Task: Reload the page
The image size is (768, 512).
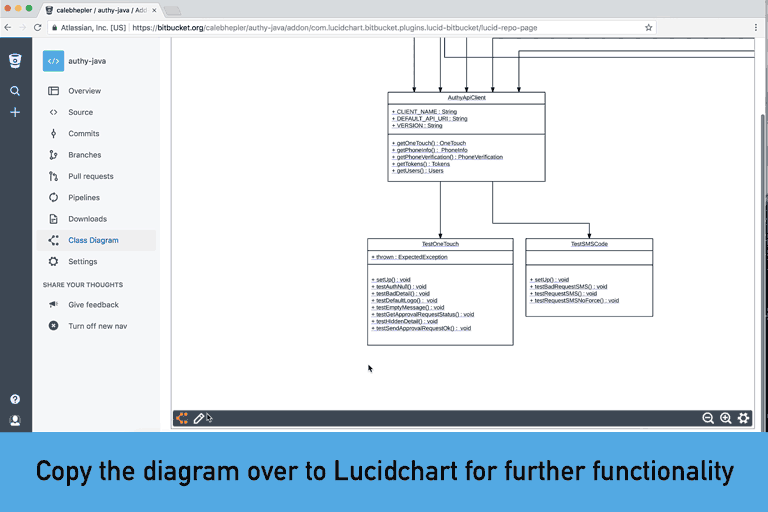Action: (37, 27)
